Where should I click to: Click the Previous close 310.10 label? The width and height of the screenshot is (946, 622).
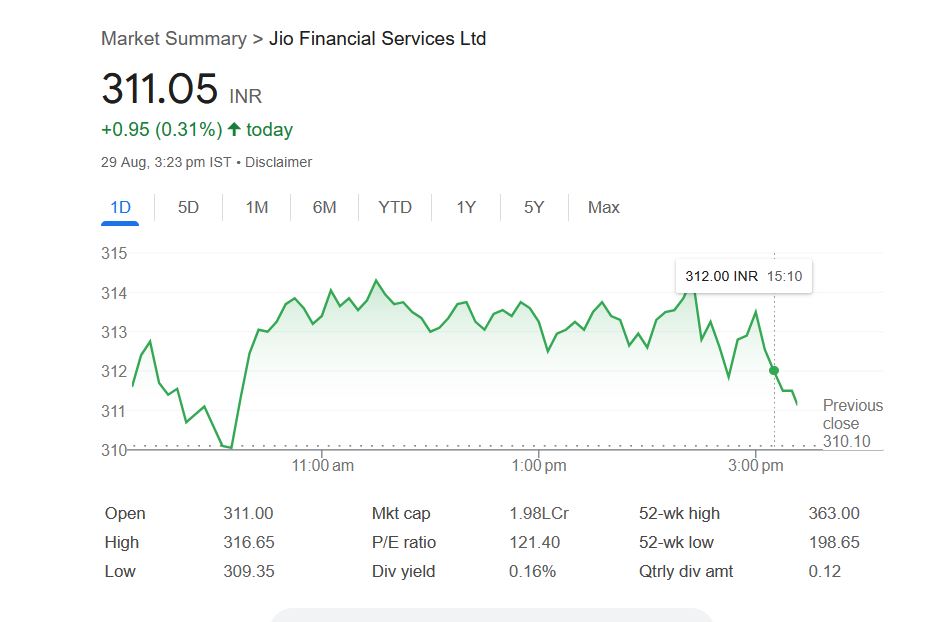coord(852,423)
